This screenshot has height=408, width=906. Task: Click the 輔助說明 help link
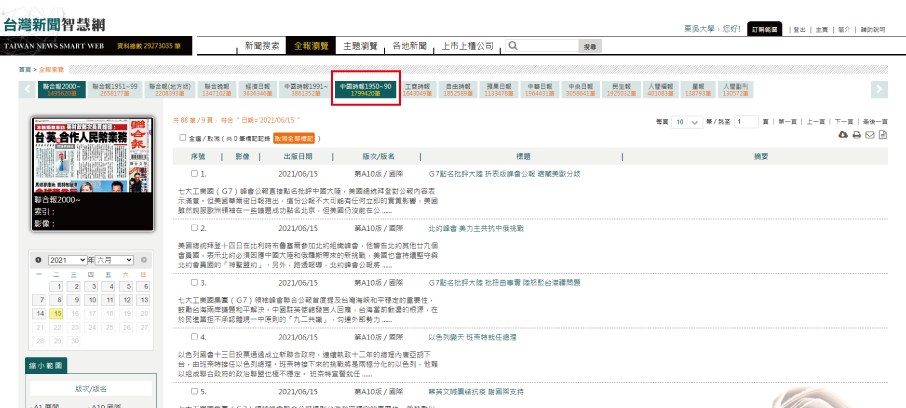coord(872,29)
